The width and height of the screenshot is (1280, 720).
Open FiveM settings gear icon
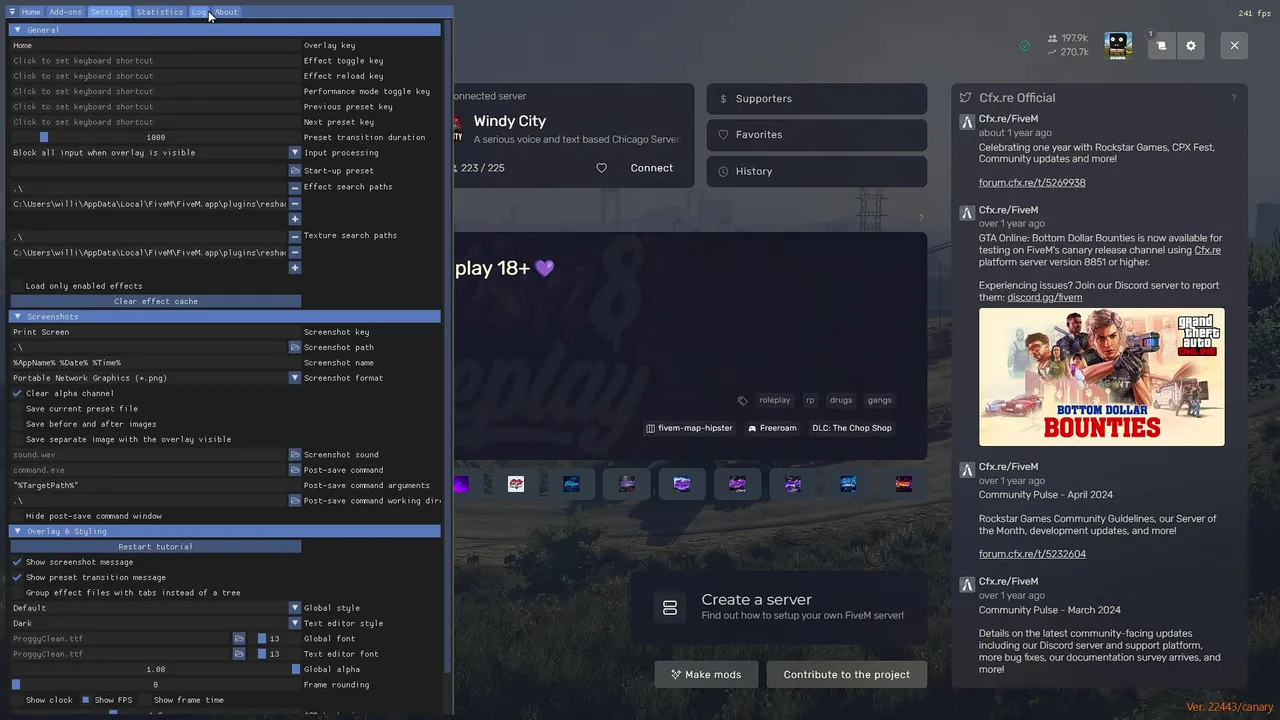[x=1191, y=46]
